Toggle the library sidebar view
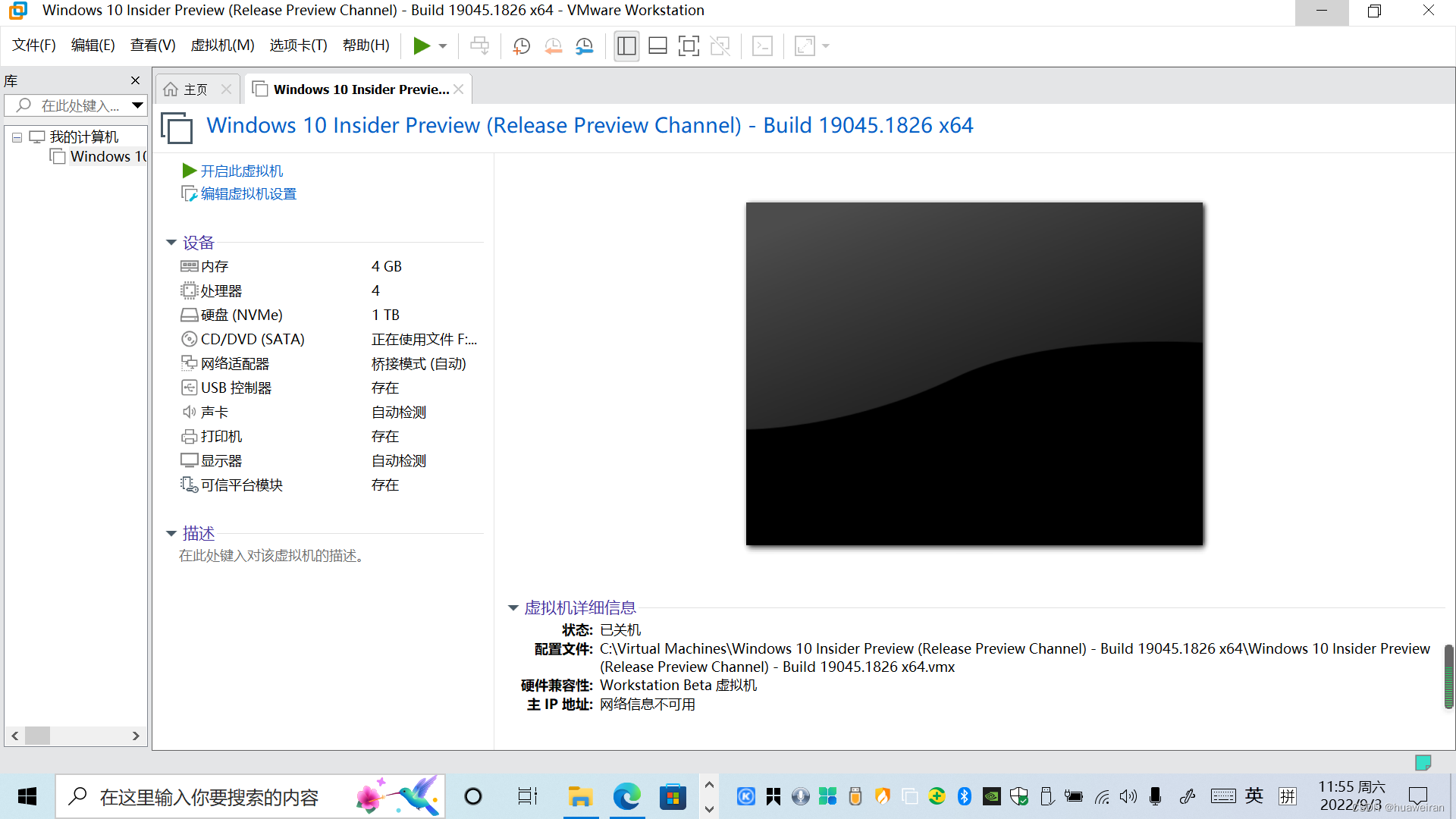 tap(626, 46)
